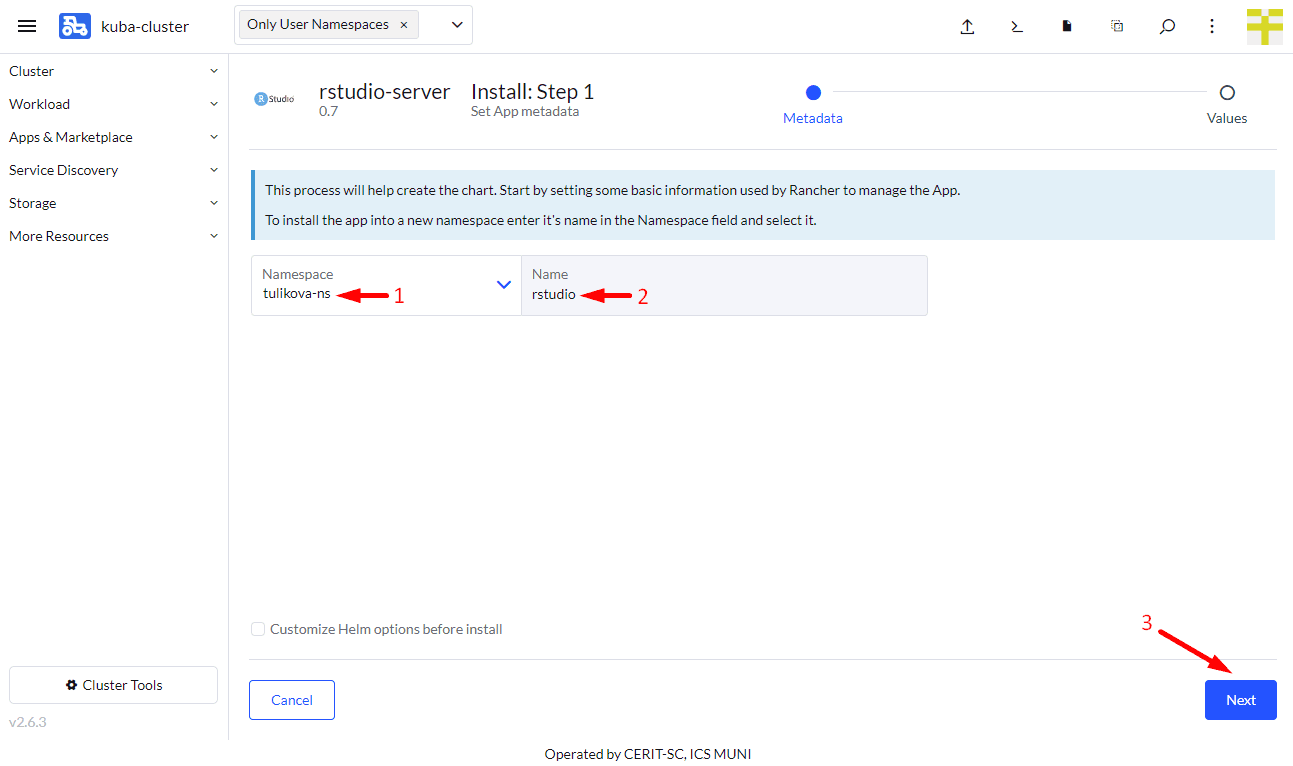The image size is (1293, 766).
Task: Click the Name field containing rstudio
Action: point(724,294)
